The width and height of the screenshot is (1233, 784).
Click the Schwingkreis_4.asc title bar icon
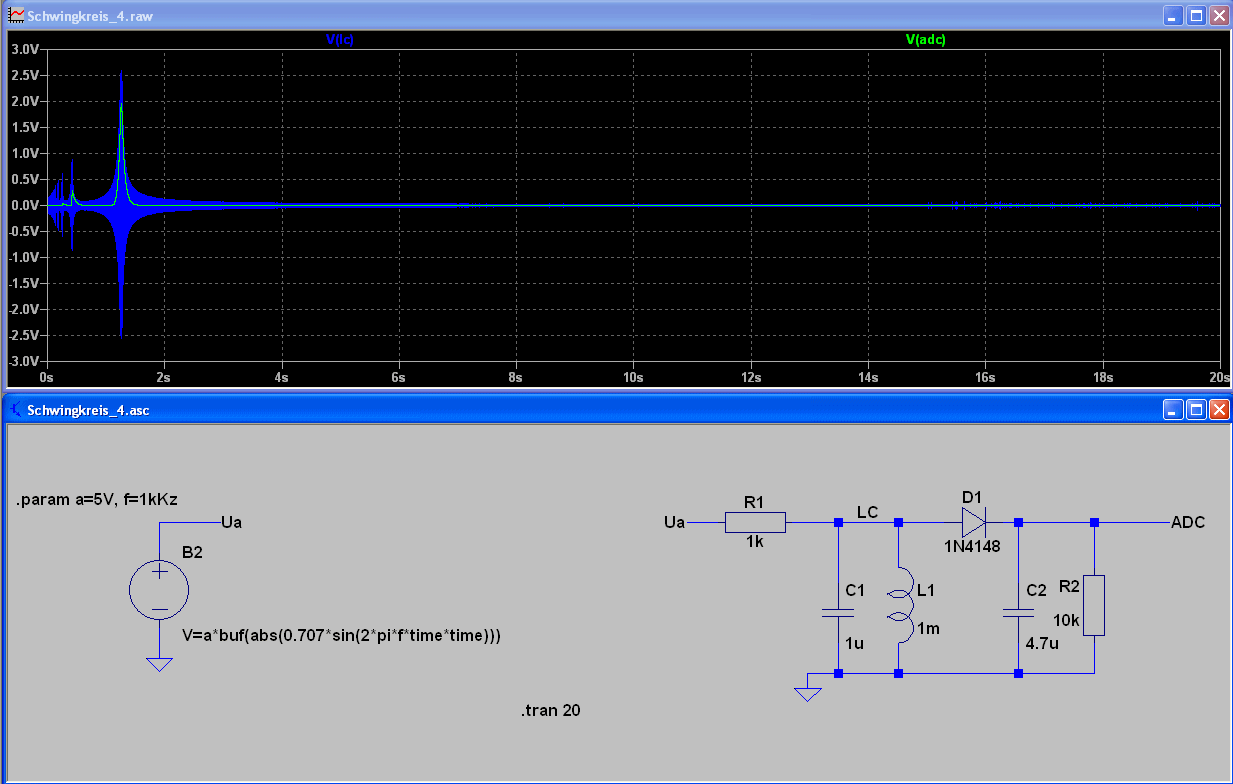(x=16, y=409)
